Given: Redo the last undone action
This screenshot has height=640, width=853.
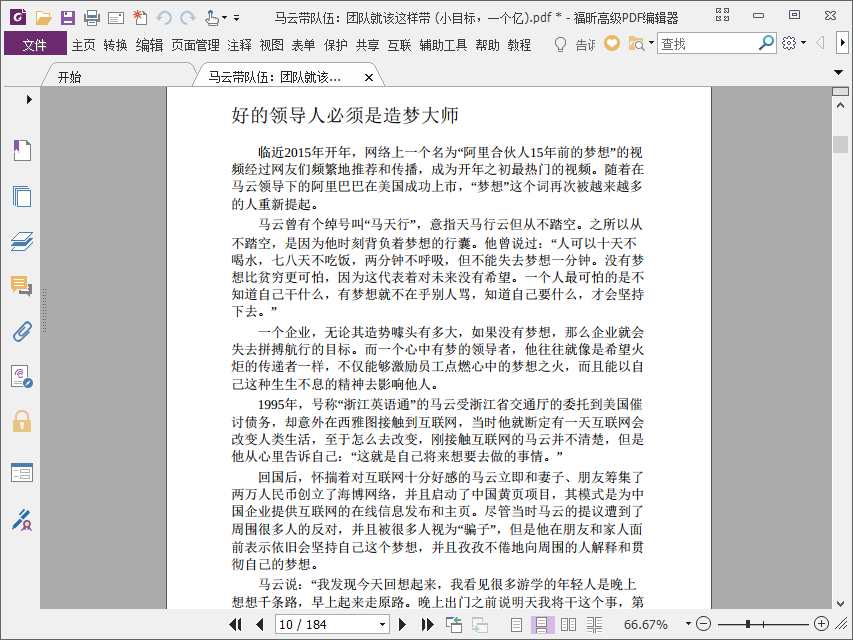Looking at the screenshot, I should pyautogui.click(x=188, y=18).
